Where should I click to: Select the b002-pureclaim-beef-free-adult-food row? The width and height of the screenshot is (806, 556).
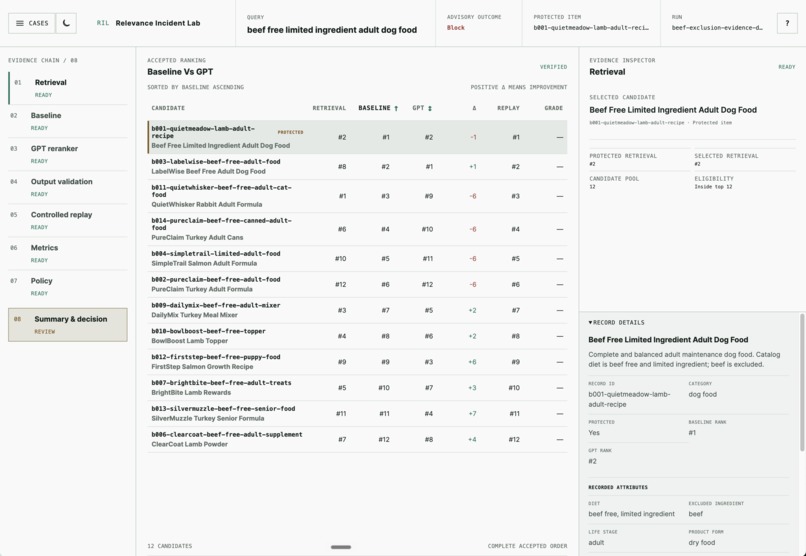pyautogui.click(x=357, y=284)
